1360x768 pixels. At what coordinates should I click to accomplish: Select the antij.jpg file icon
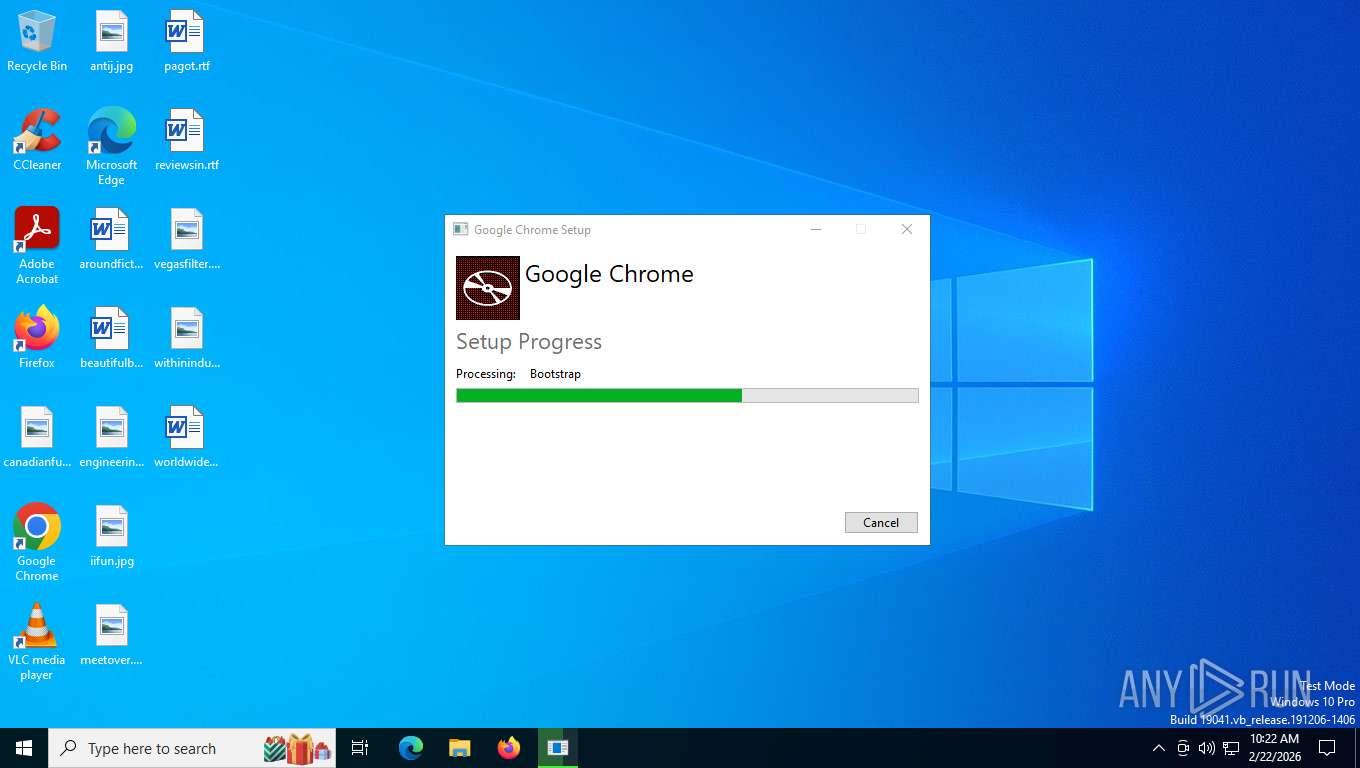(112, 42)
